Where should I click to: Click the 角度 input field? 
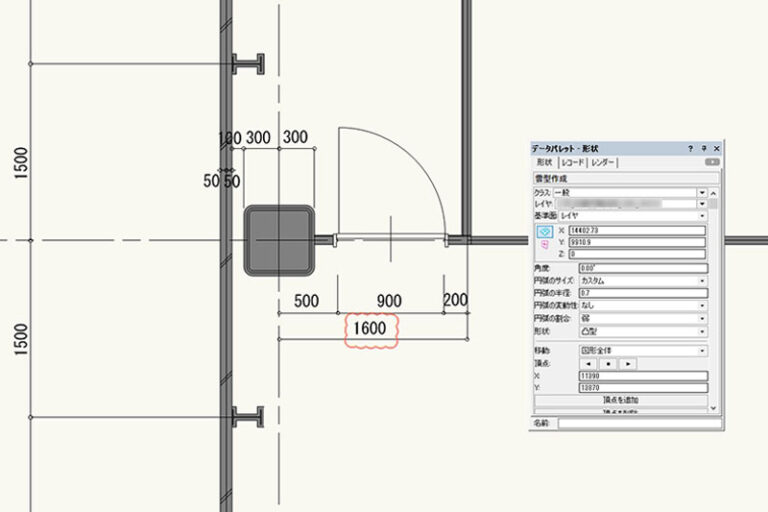pyautogui.click(x=642, y=268)
